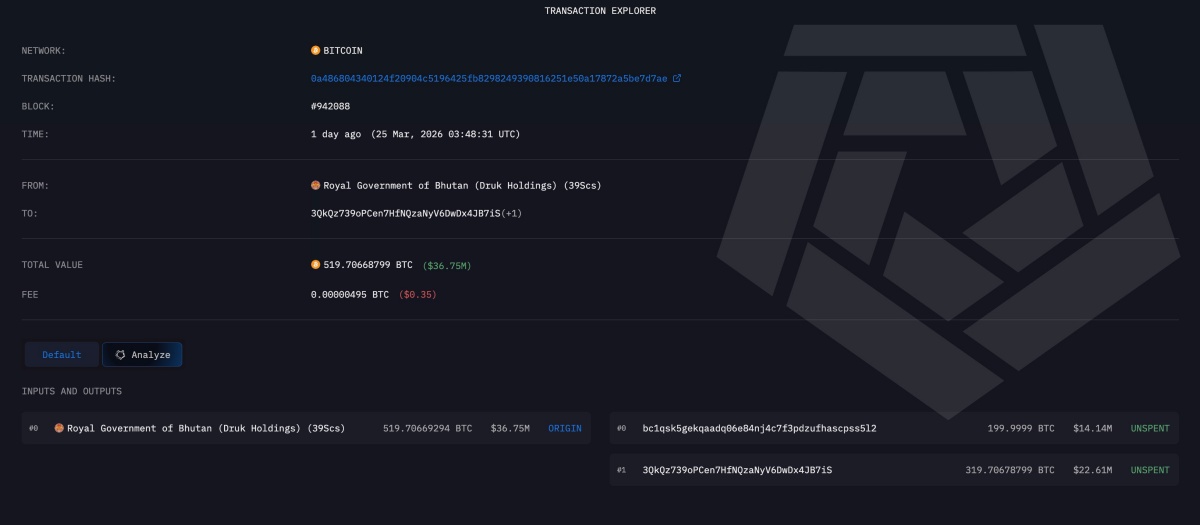Open the output #0 bc1qsk5 address
Viewport: 1200px width, 525px height.
pos(759,428)
